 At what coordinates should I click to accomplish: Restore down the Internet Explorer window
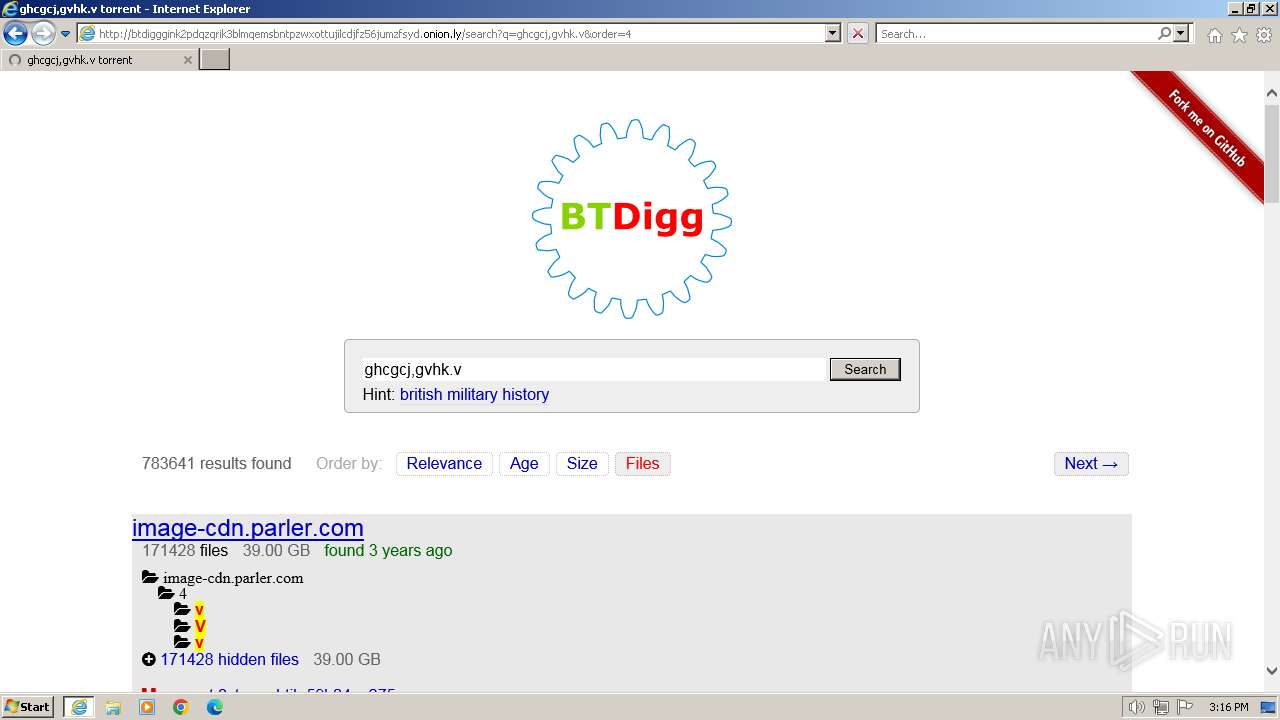point(1250,9)
